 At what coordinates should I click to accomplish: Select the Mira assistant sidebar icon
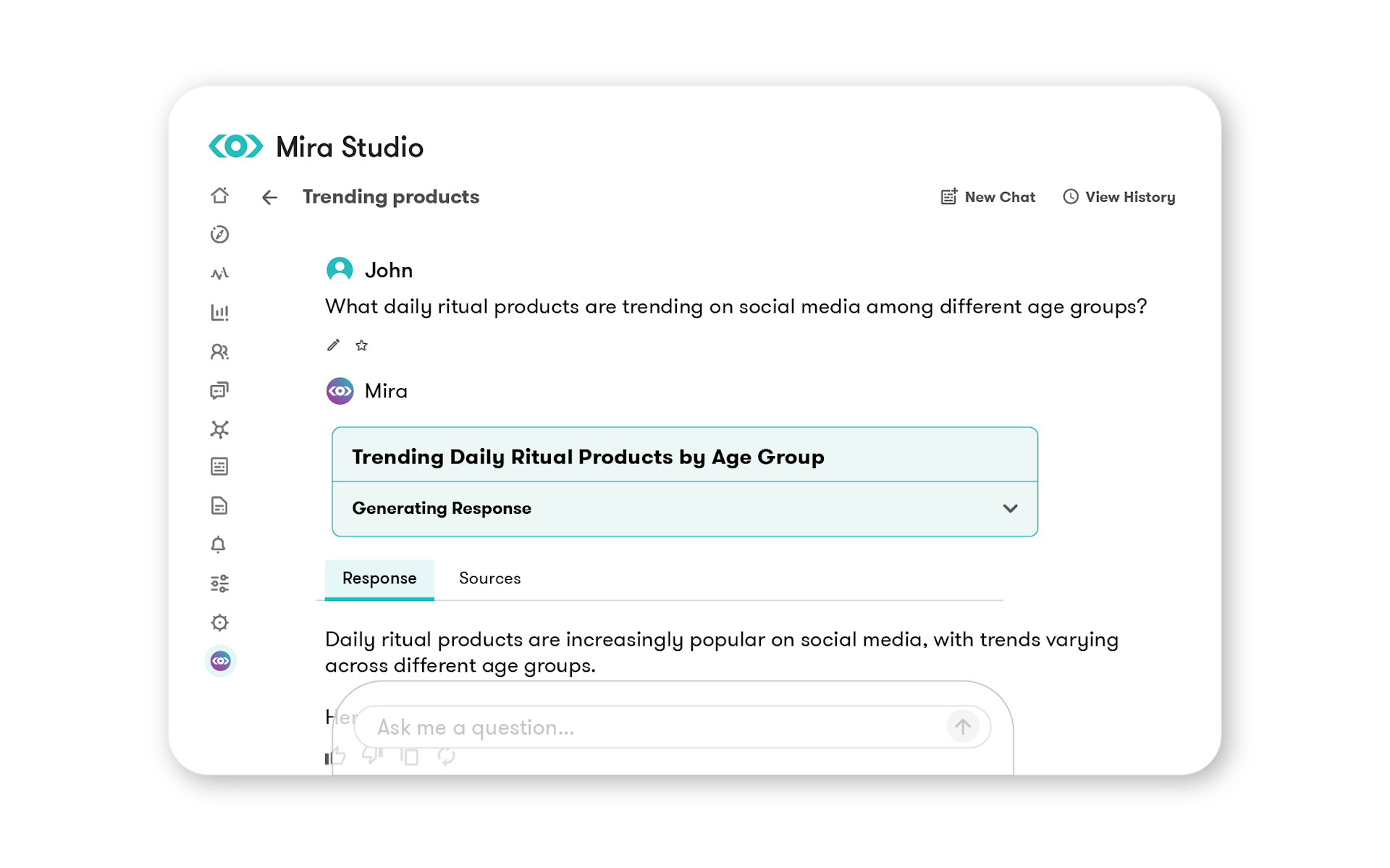click(220, 661)
